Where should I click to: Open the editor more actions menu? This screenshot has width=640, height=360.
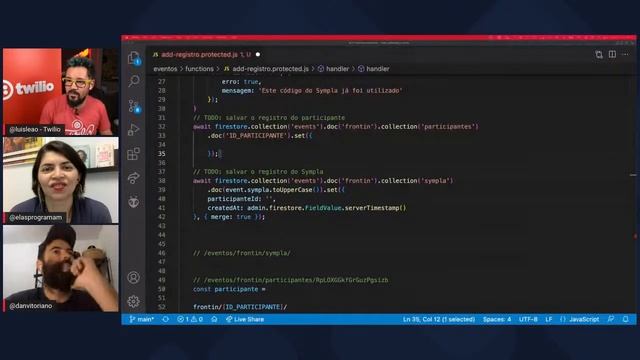[x=625, y=54]
